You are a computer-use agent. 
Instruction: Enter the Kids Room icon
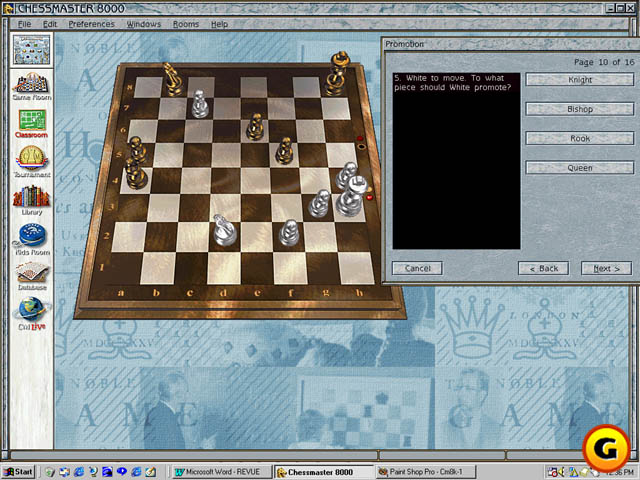point(32,236)
